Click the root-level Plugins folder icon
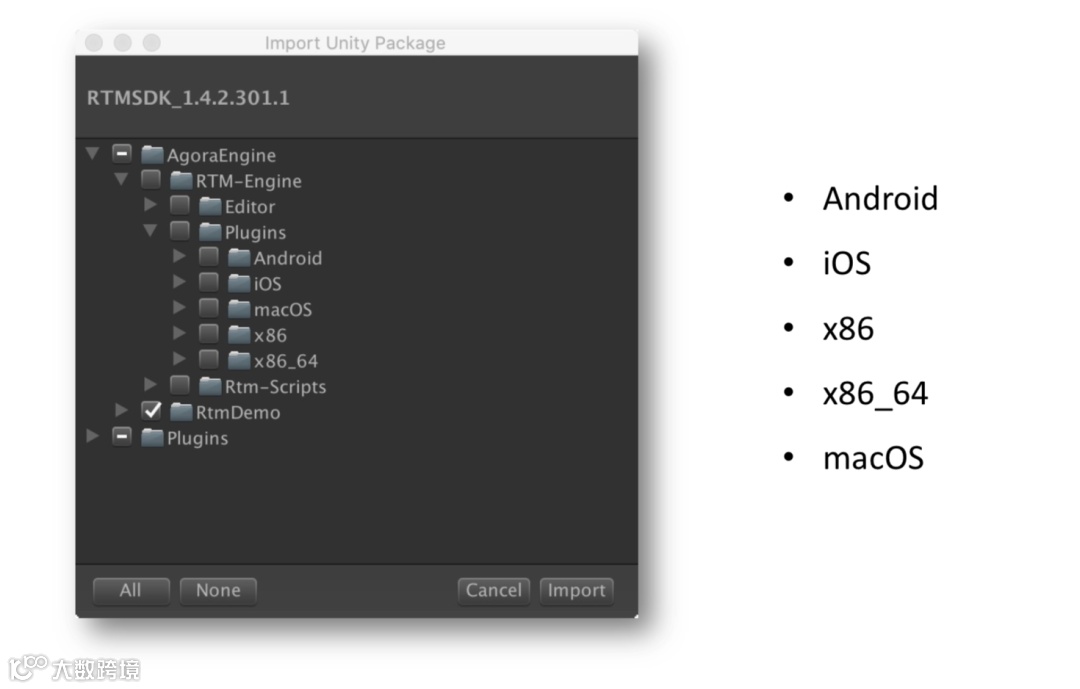1080x689 pixels. (152, 438)
